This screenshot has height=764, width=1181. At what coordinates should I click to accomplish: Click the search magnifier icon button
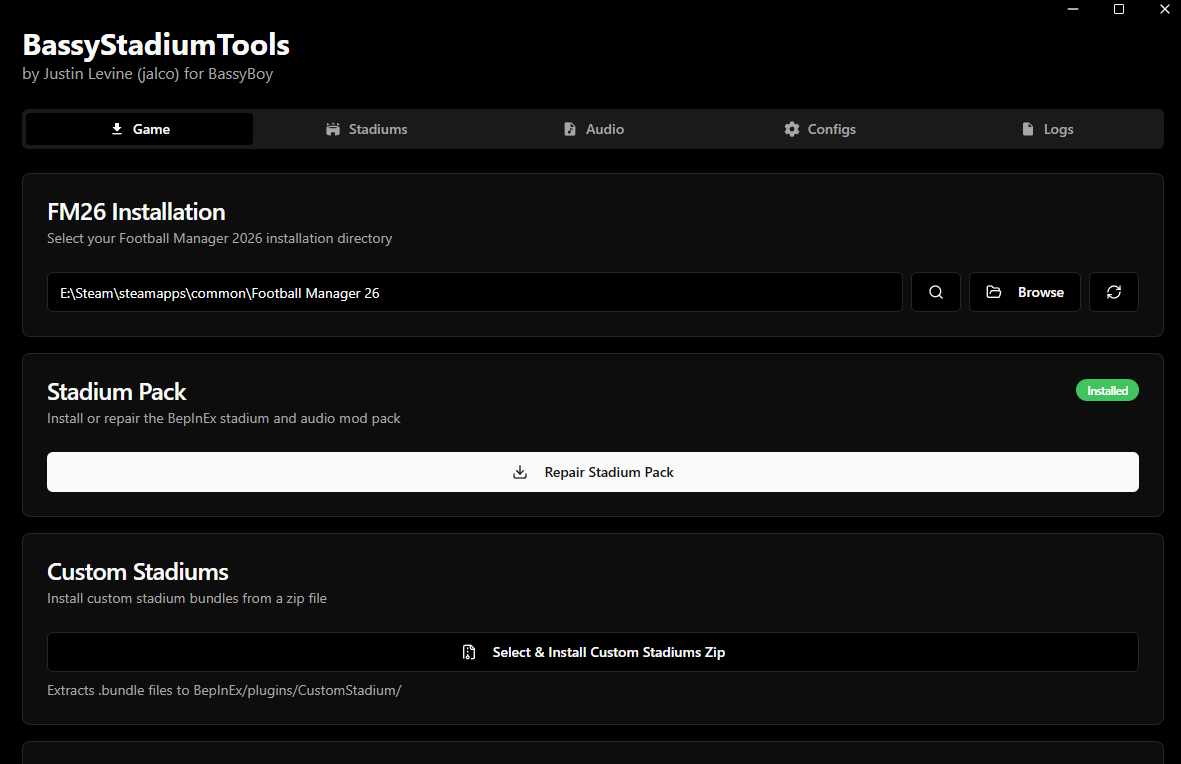pos(935,292)
